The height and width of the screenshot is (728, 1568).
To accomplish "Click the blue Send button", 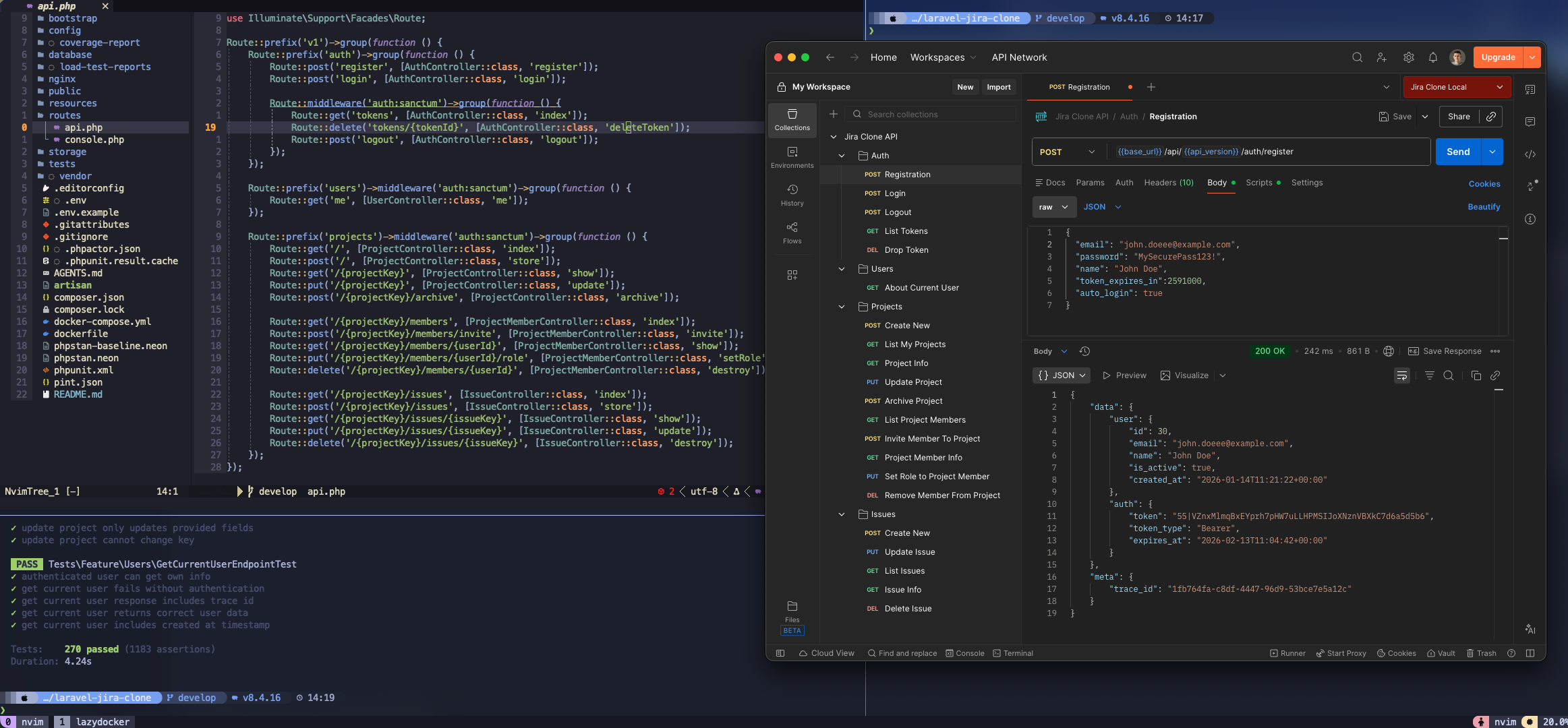I will (1457, 152).
